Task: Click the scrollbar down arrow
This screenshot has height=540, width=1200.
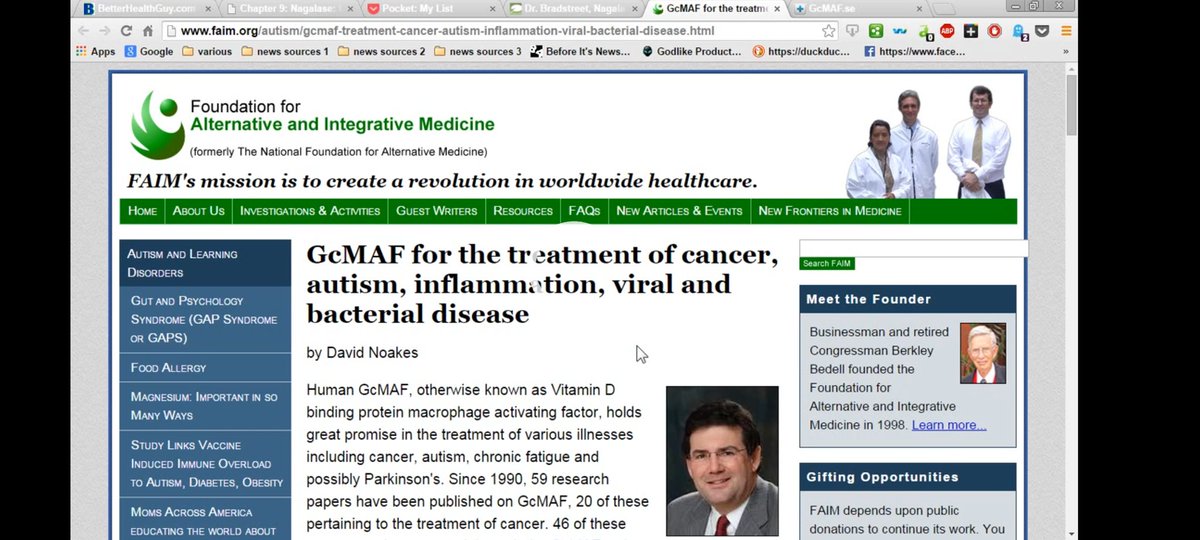Action: 1072,533
